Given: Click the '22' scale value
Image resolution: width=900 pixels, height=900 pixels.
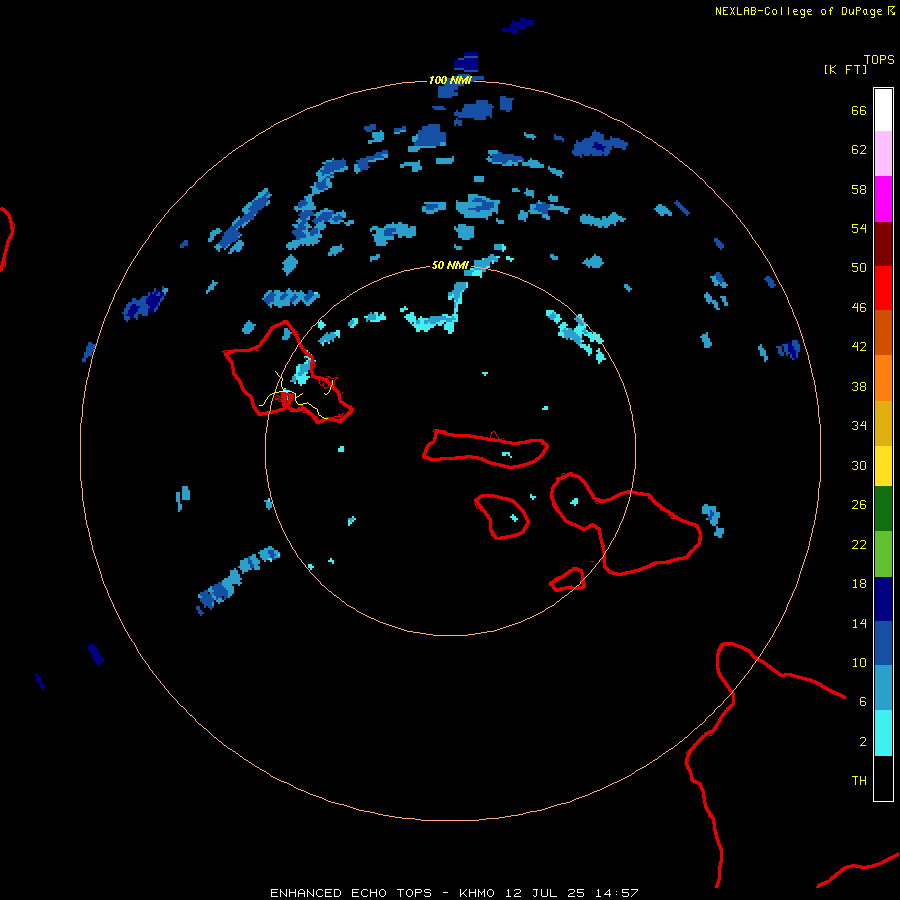Looking at the screenshot, I should 859,544.
